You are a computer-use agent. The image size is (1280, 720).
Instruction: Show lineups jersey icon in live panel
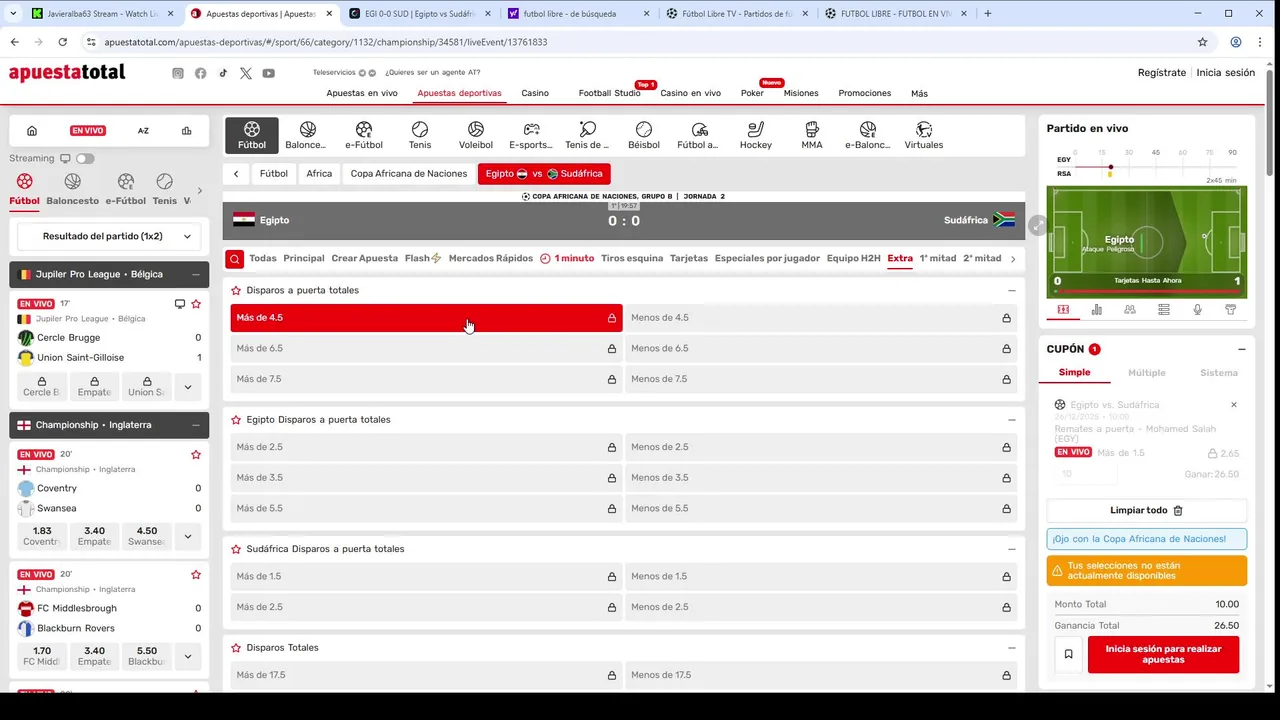pyautogui.click(x=1231, y=310)
